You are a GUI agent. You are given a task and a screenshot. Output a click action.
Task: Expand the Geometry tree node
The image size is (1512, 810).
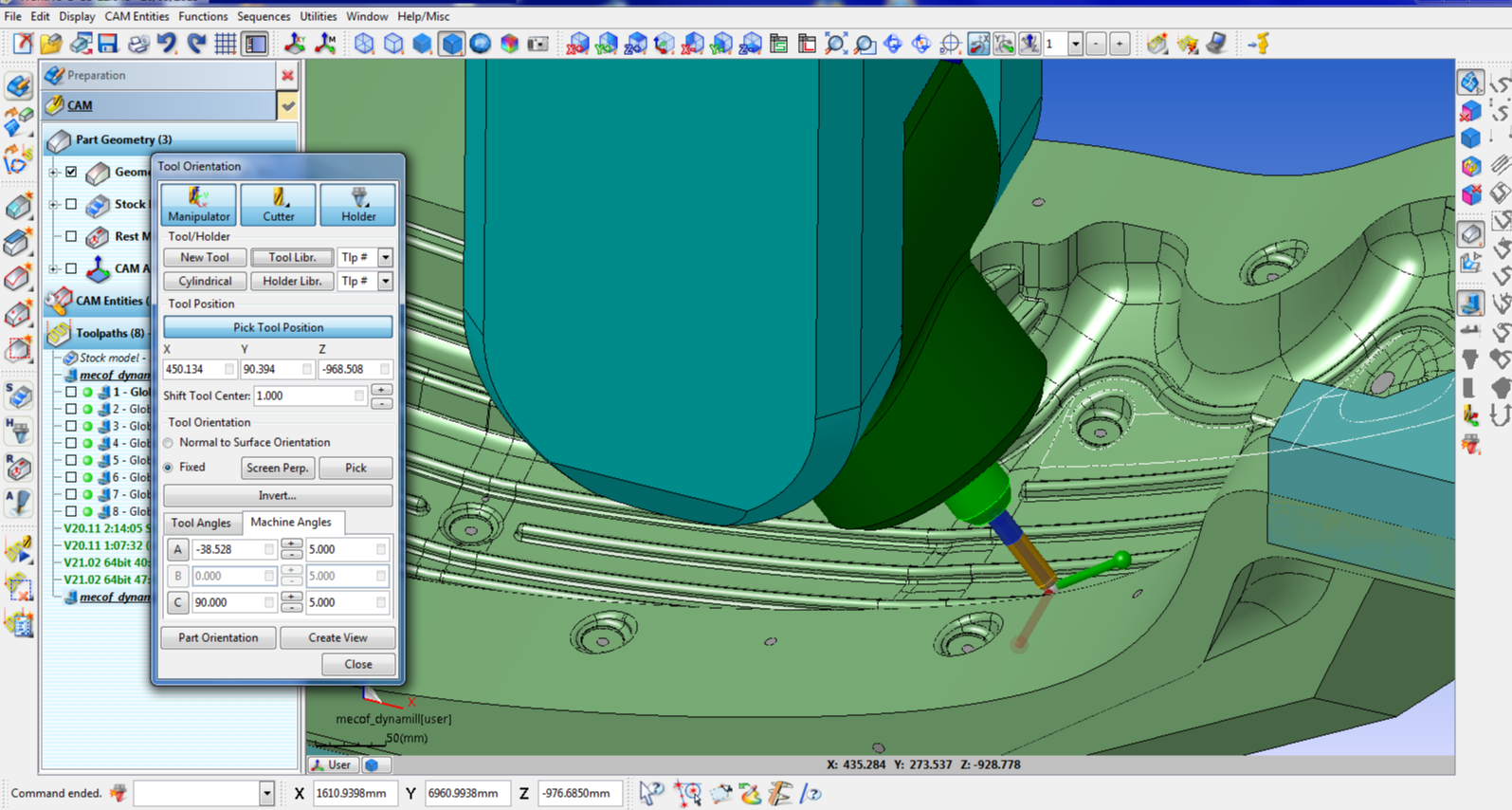(x=54, y=172)
